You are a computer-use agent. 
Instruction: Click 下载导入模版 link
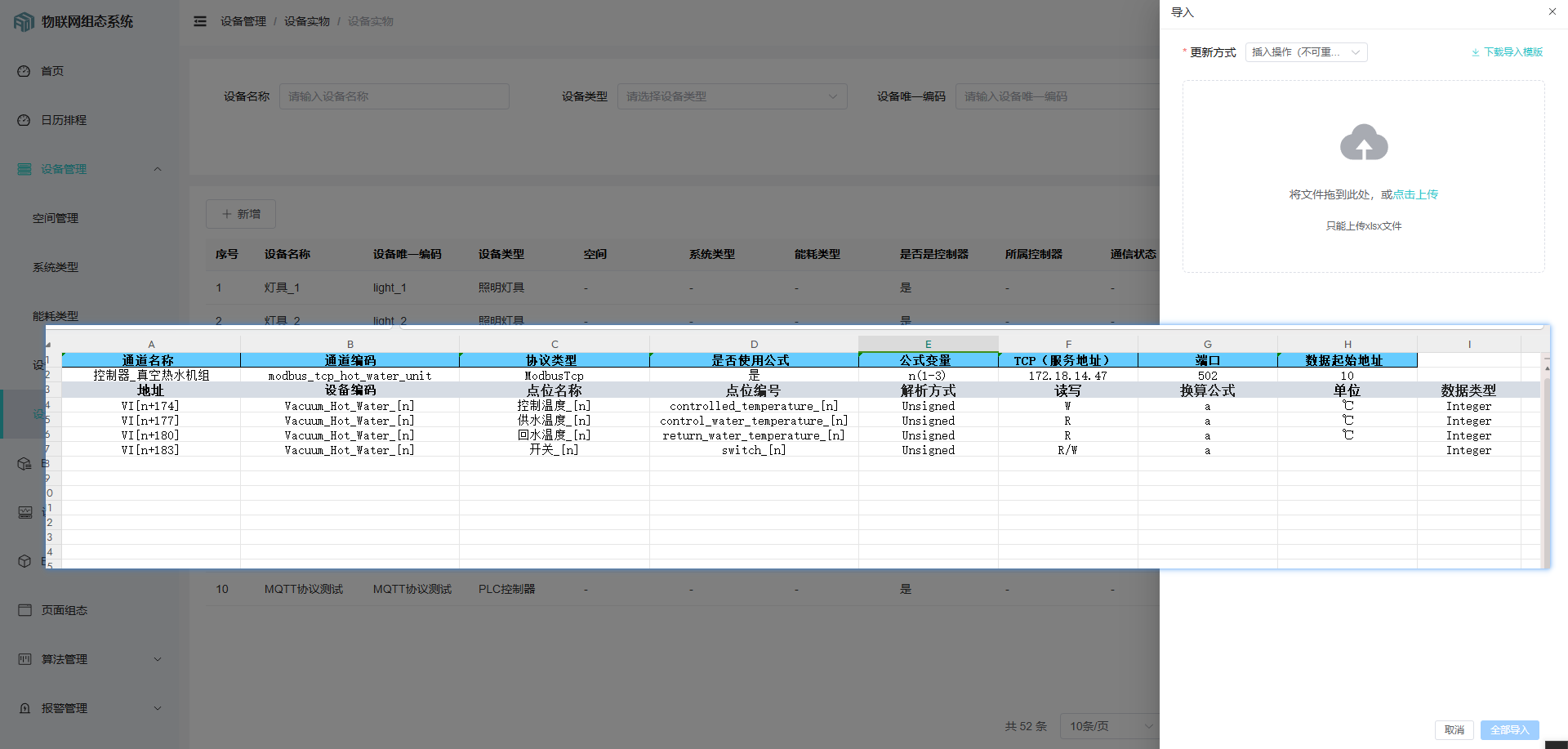(1508, 52)
